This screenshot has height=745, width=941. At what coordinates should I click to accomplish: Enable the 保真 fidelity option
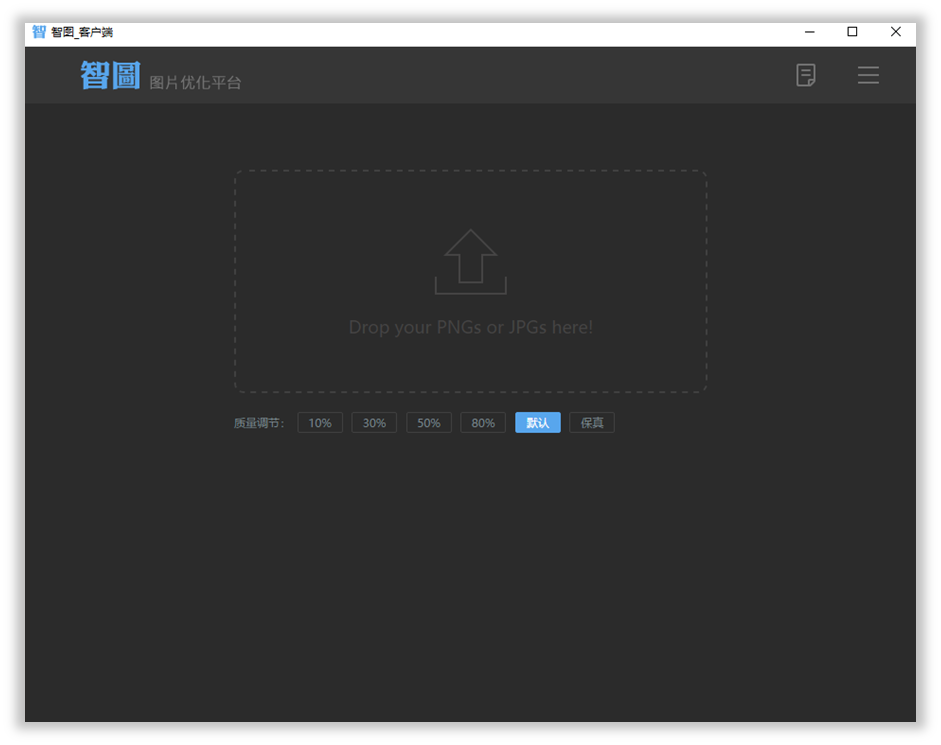pyautogui.click(x=592, y=423)
